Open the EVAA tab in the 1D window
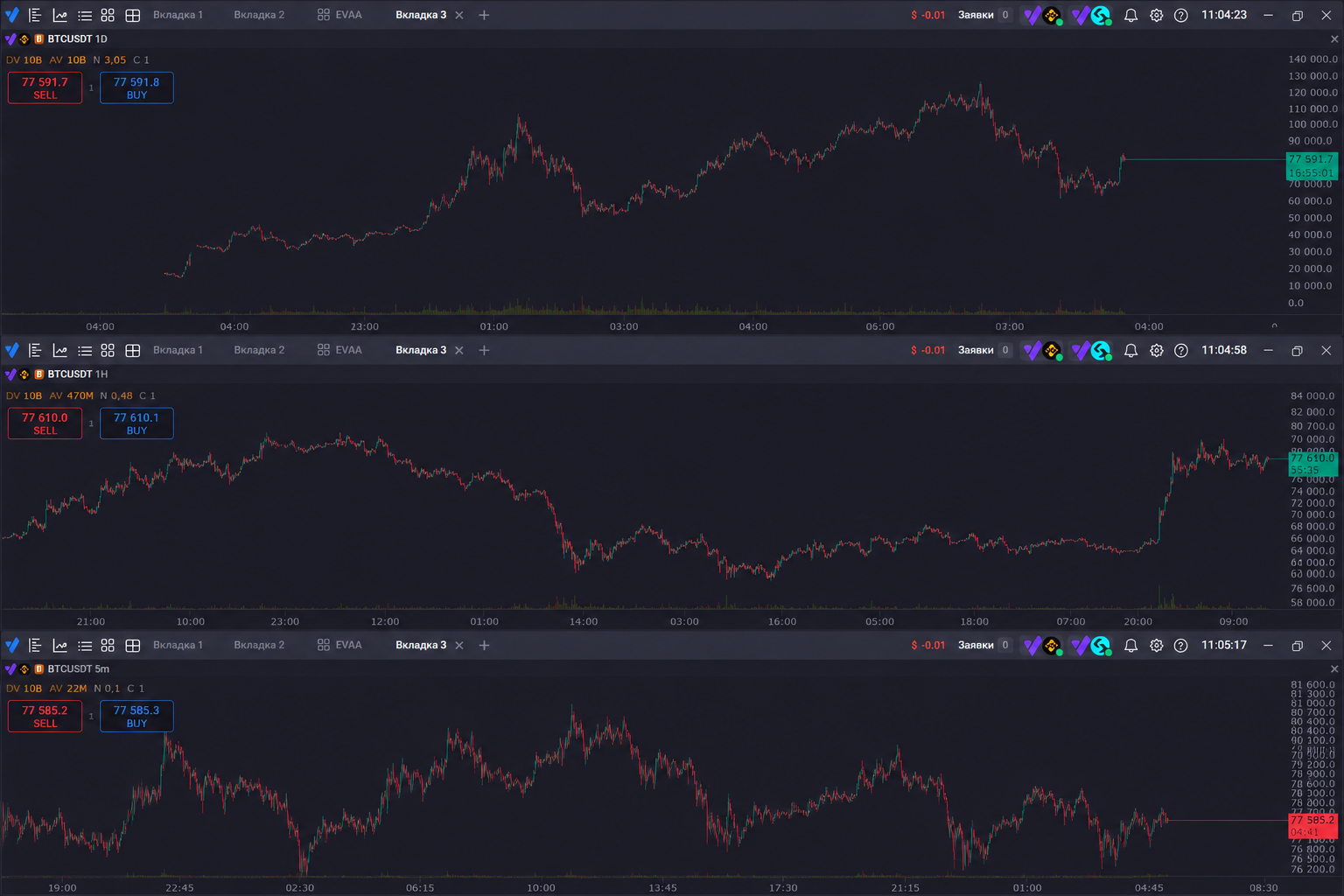The height and width of the screenshot is (896, 1344). coord(339,15)
